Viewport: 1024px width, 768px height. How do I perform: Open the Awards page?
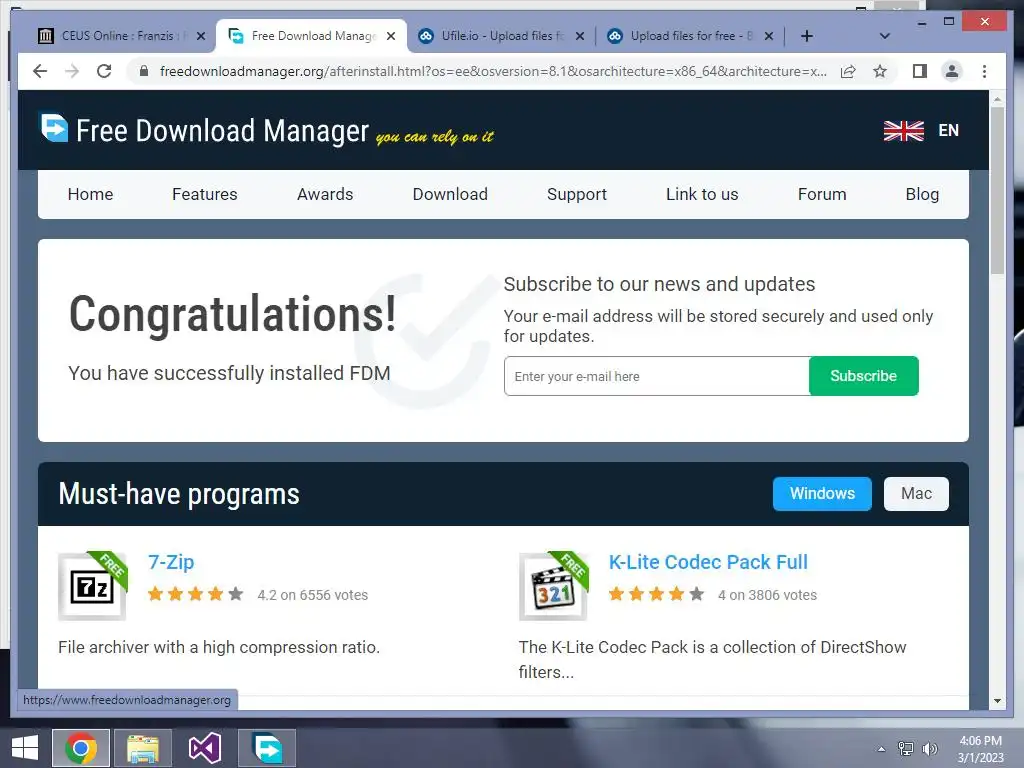pos(325,194)
